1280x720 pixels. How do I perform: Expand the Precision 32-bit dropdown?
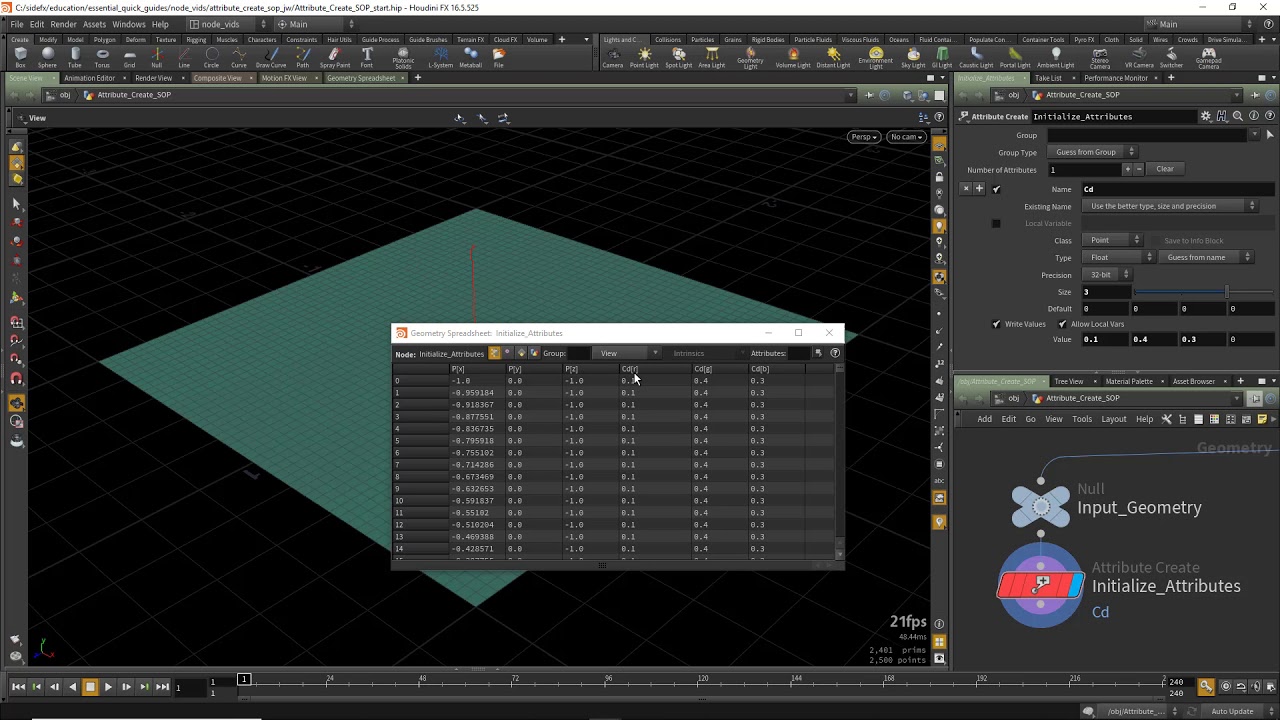[1108, 274]
